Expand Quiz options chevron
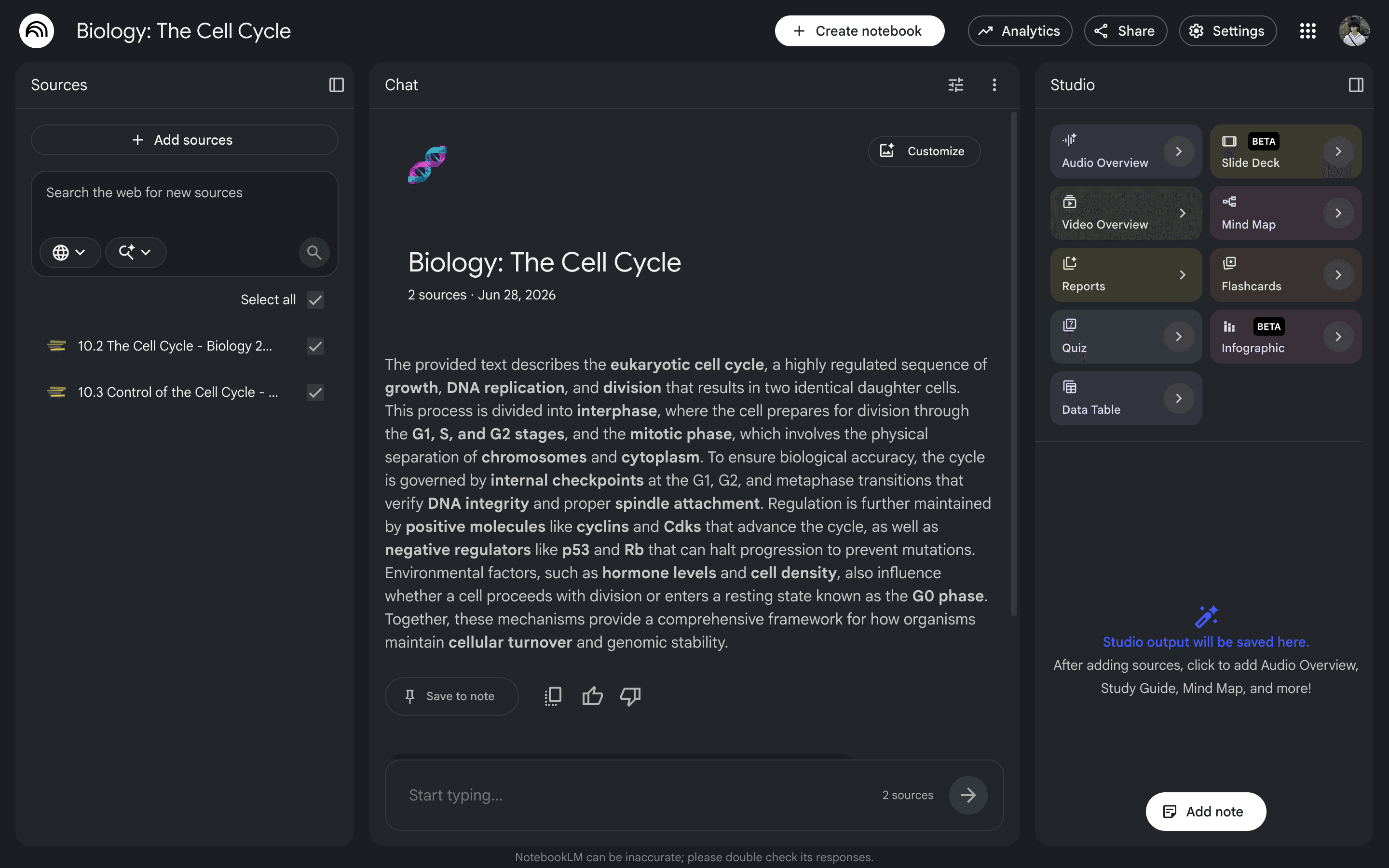 1178,337
